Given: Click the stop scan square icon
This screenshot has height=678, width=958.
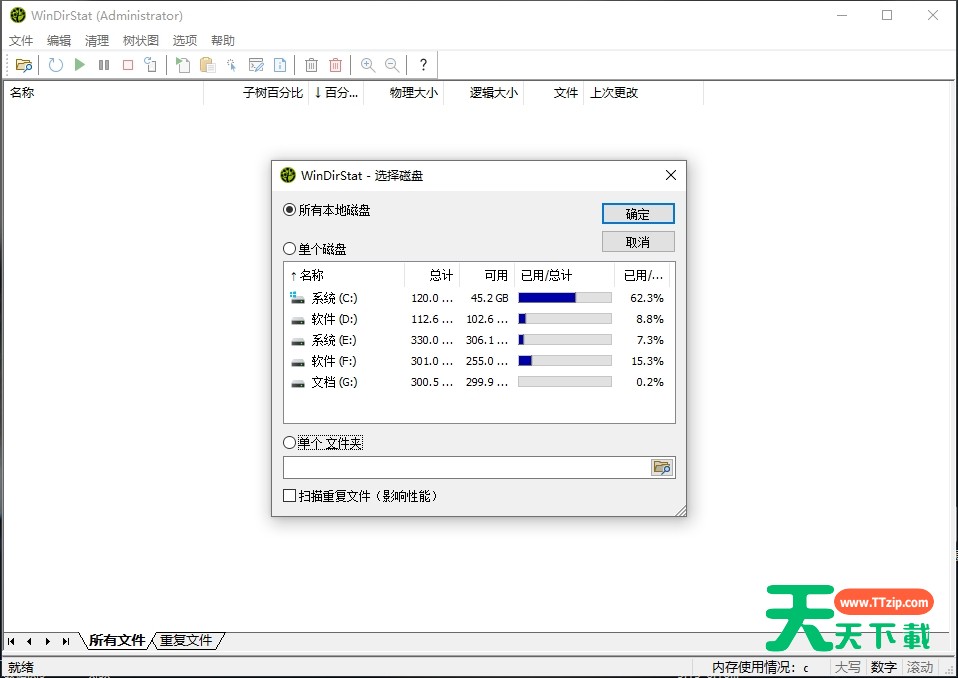Looking at the screenshot, I should pos(128,65).
